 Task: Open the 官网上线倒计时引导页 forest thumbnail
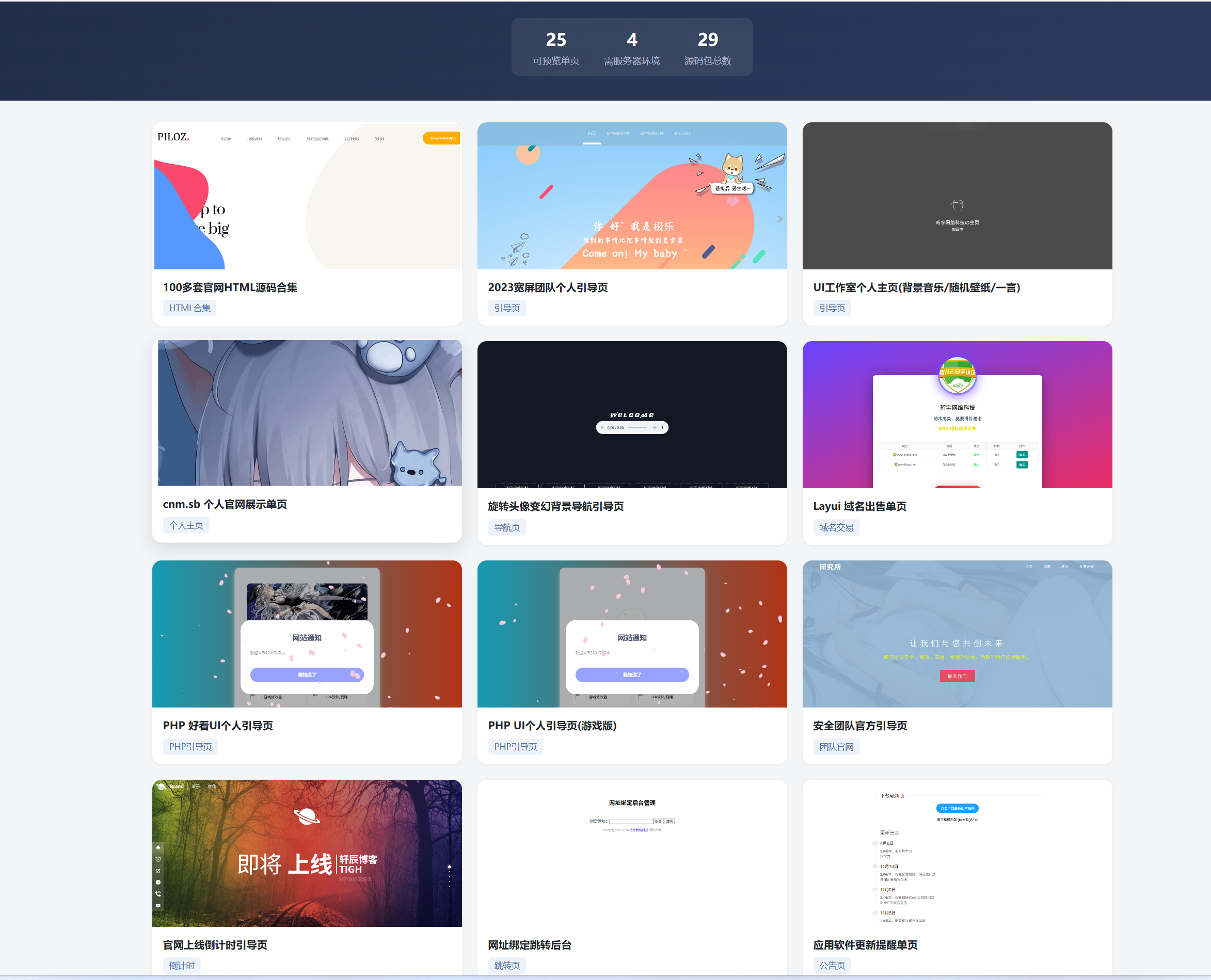307,853
